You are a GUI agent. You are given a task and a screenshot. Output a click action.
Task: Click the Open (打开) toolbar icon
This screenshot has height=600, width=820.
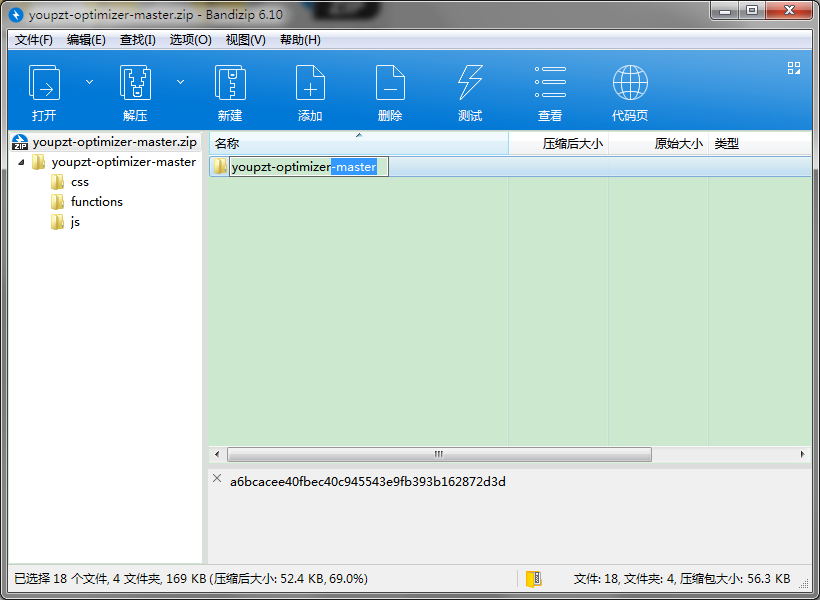coord(44,83)
